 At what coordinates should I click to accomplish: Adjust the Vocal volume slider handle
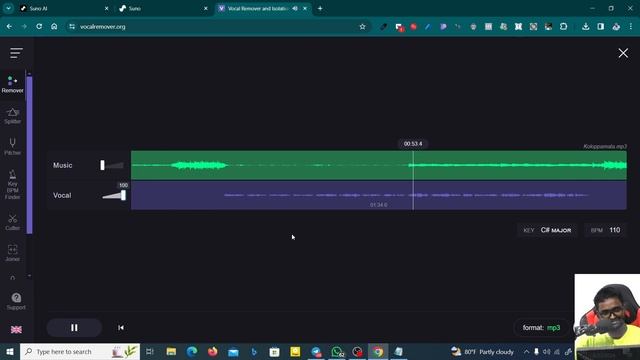pos(123,195)
